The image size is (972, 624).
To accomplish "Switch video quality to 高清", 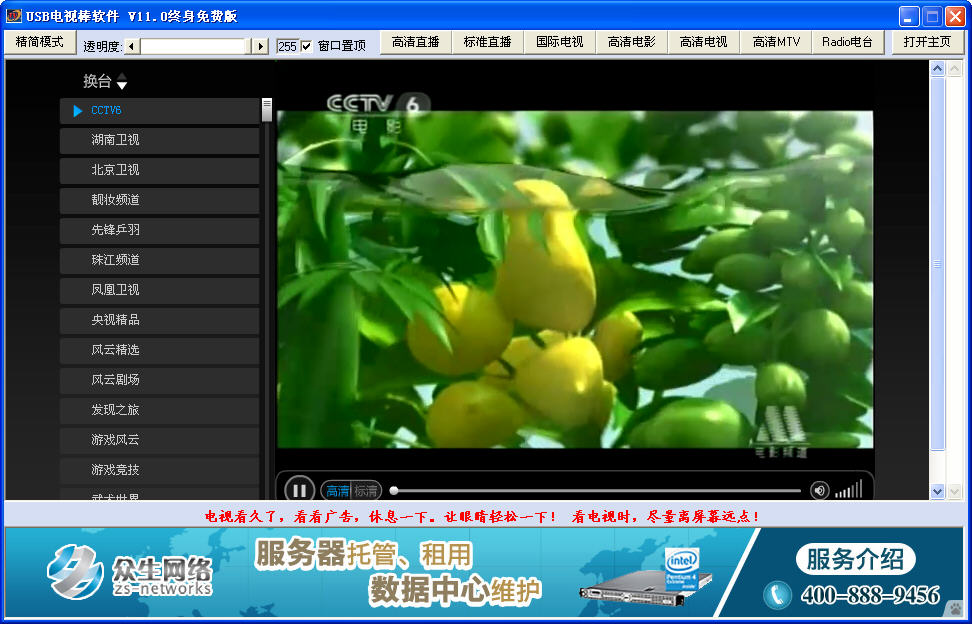I will (x=338, y=491).
